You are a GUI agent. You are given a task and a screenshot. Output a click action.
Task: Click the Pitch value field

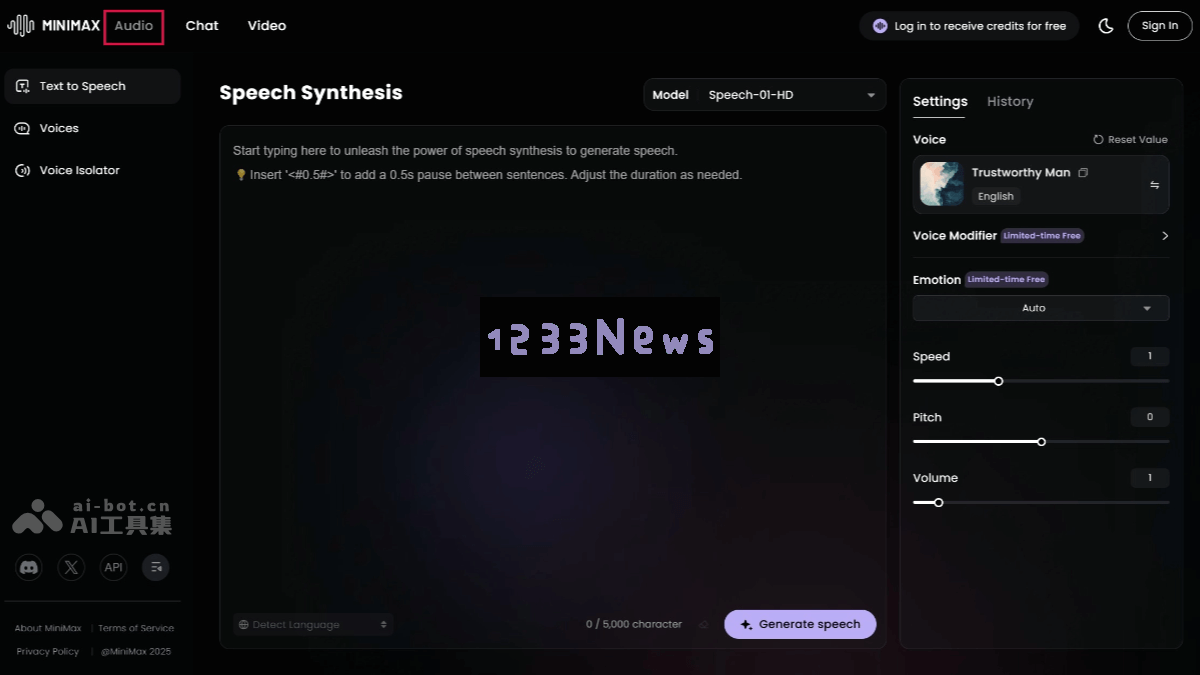pos(1150,417)
